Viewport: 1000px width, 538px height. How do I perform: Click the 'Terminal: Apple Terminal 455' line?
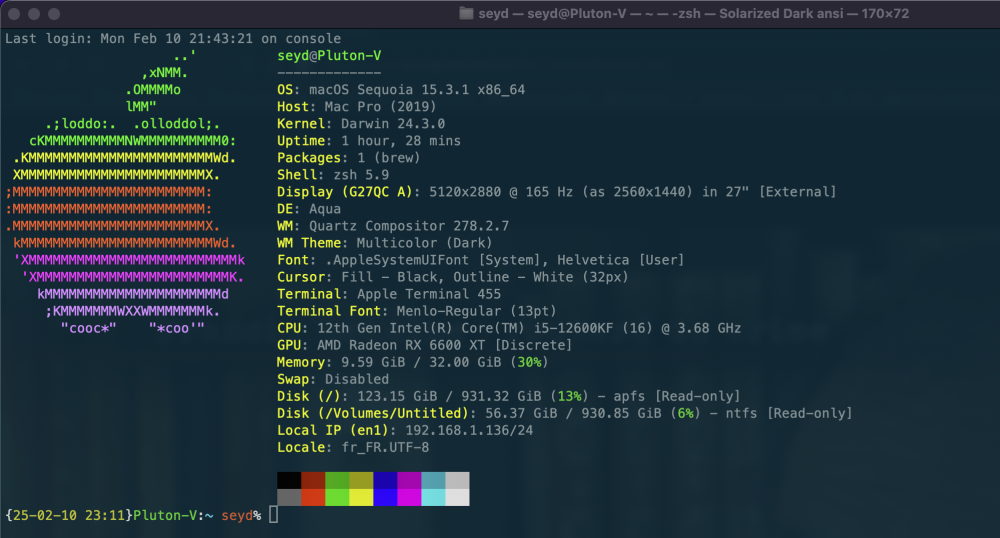[389, 294]
